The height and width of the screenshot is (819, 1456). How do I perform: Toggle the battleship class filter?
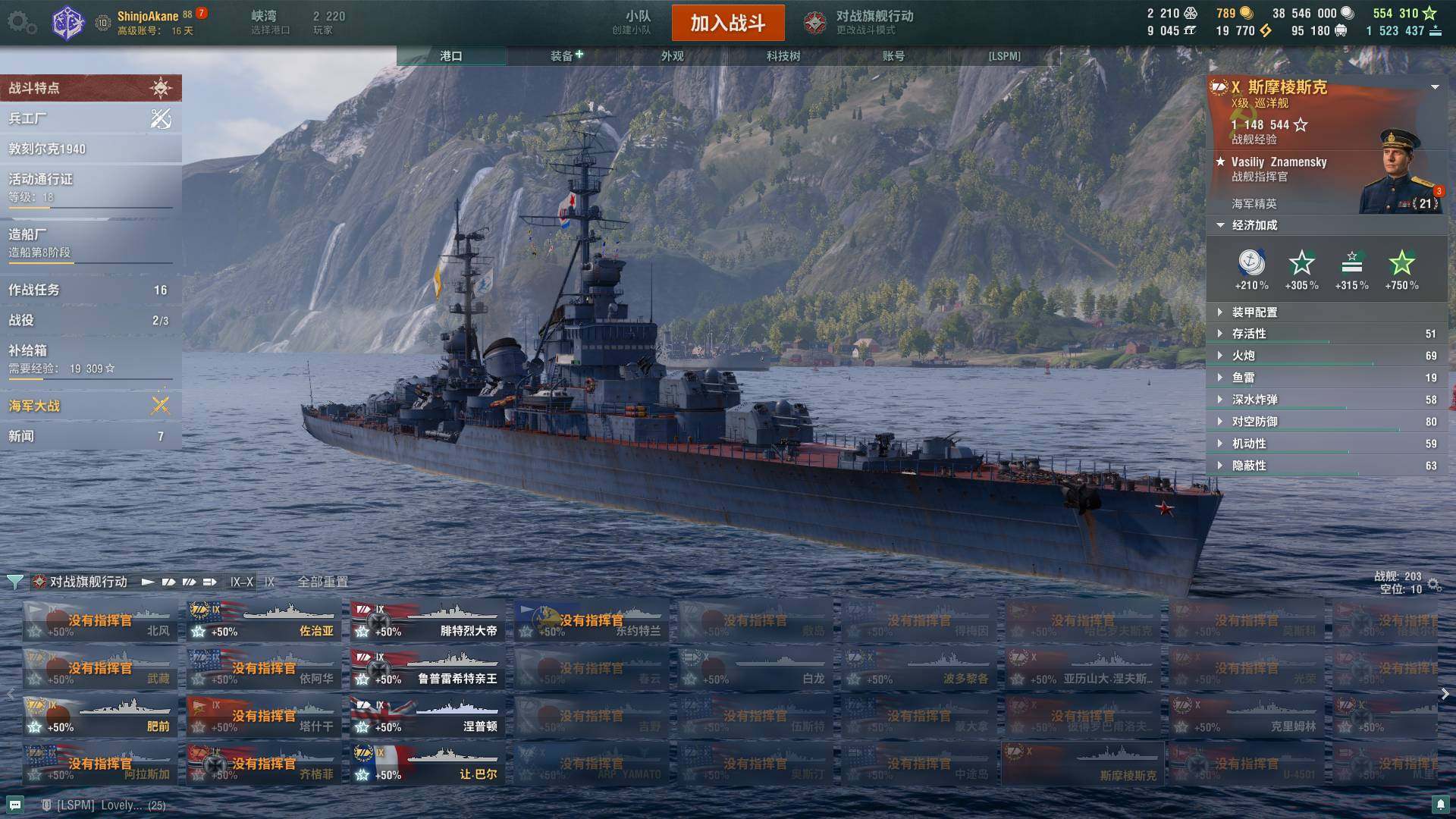pyautogui.click(x=189, y=582)
